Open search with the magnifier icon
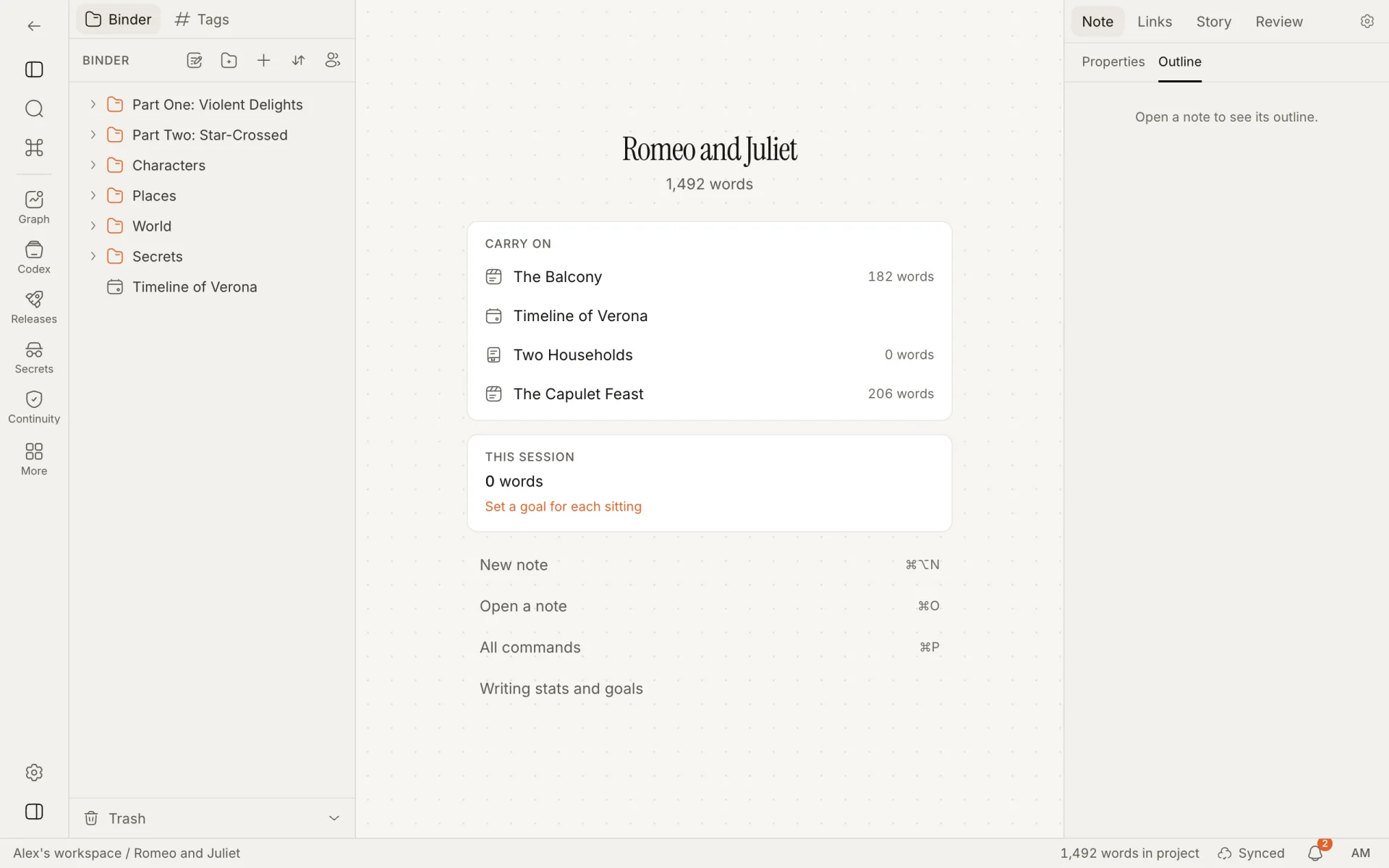 [34, 109]
